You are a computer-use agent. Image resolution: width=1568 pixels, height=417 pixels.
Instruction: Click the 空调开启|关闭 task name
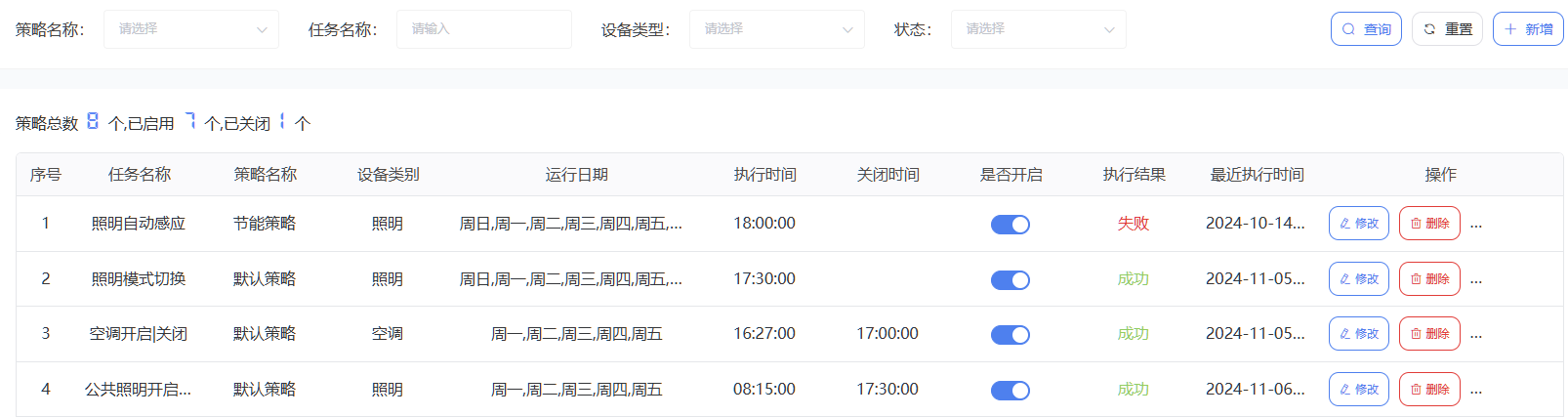[x=139, y=334]
